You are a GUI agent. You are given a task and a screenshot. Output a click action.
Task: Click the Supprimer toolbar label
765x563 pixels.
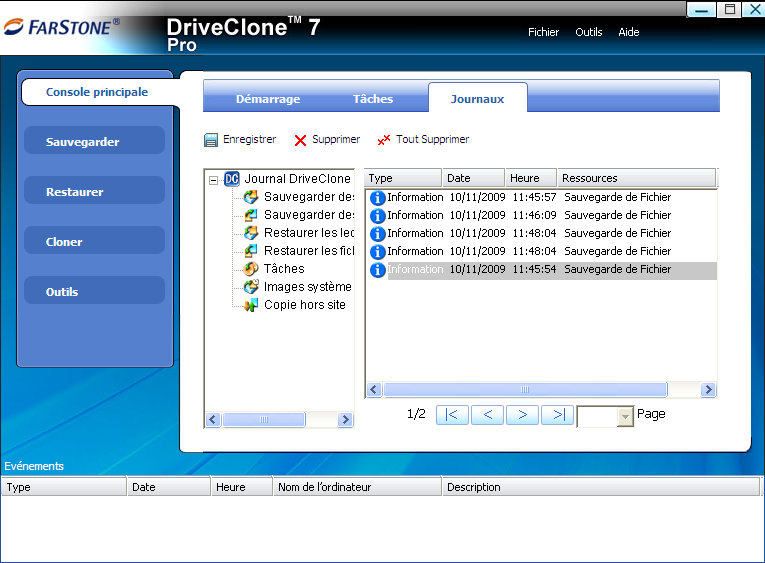pos(336,140)
